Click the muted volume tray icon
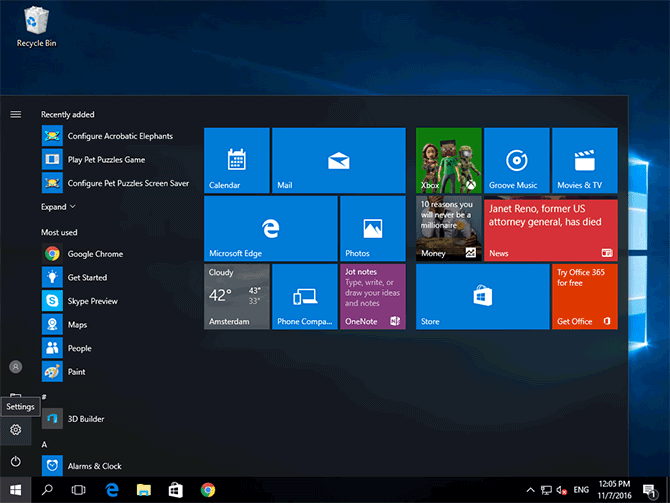 tap(561, 490)
